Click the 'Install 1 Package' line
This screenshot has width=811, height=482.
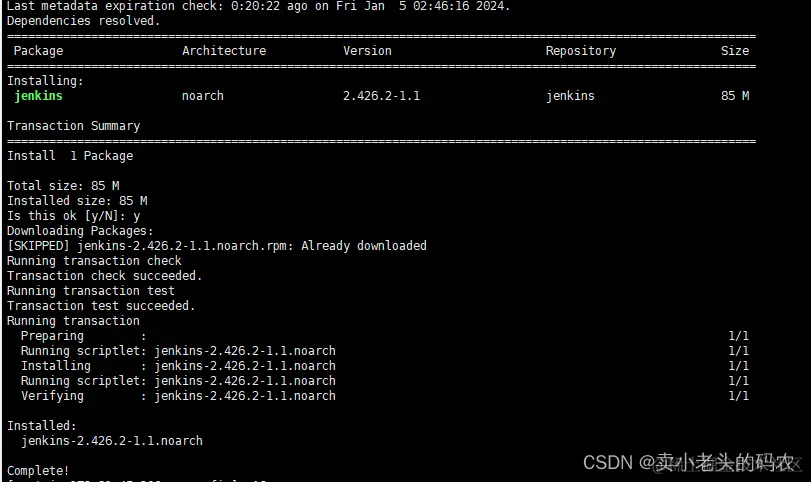point(70,156)
